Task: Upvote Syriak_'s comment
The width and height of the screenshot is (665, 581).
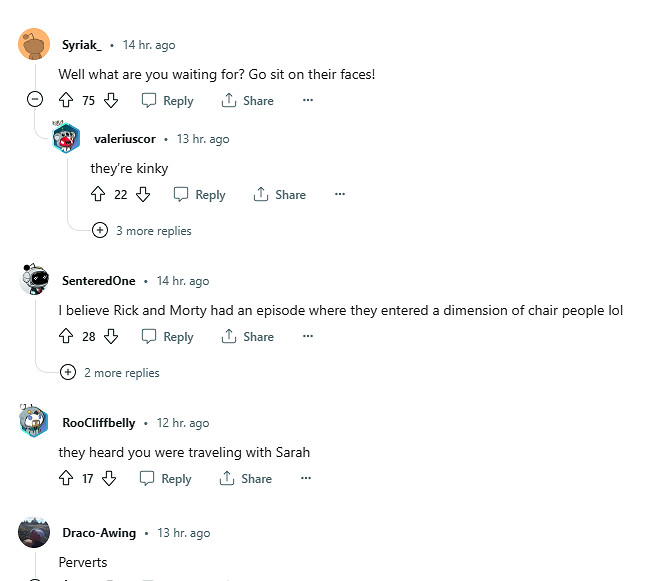Action: point(66,100)
